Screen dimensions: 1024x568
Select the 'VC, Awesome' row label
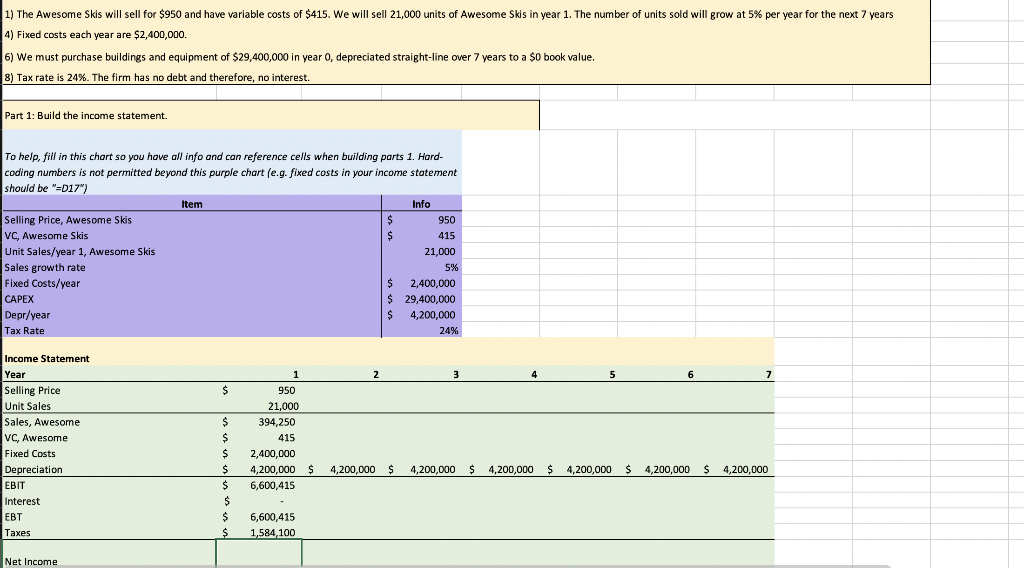36,437
